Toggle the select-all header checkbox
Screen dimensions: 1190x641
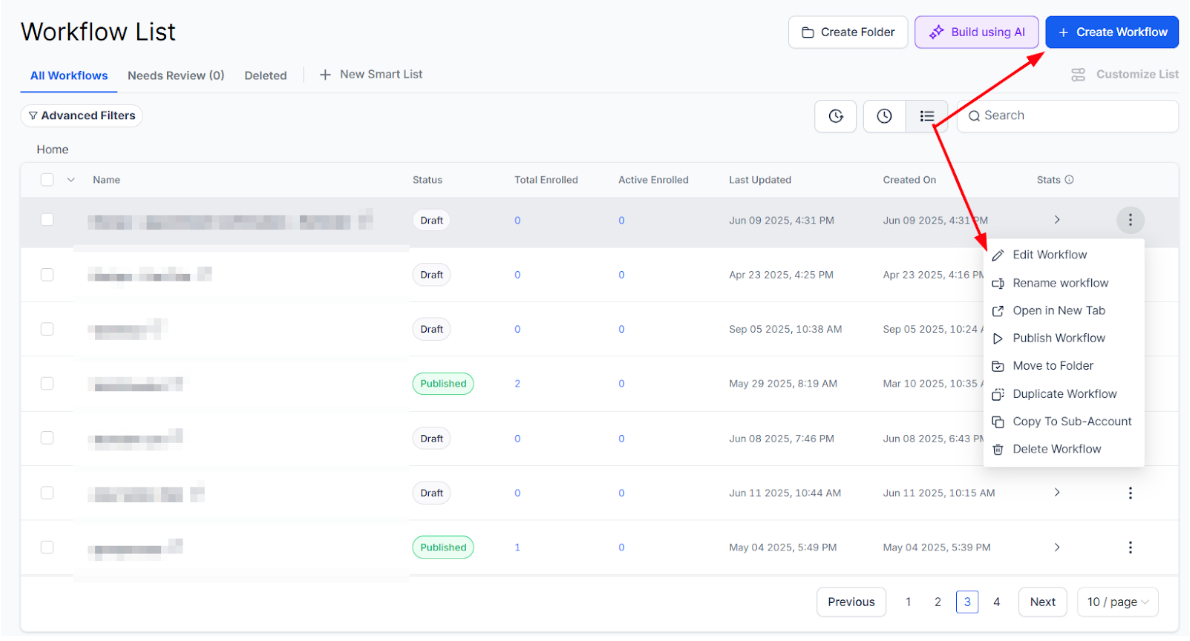(x=47, y=180)
